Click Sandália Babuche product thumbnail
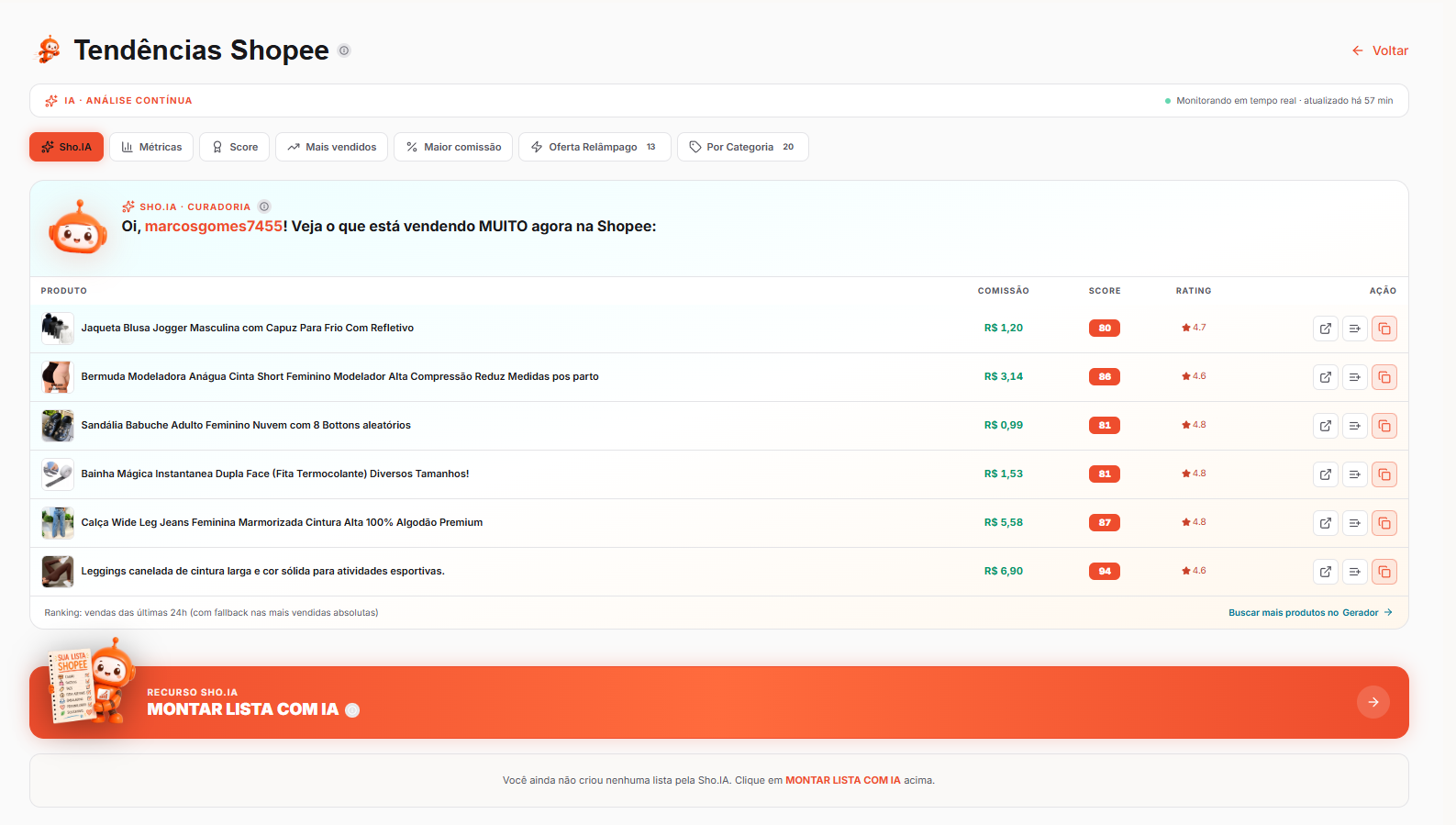The width and height of the screenshot is (1456, 825). (x=58, y=426)
